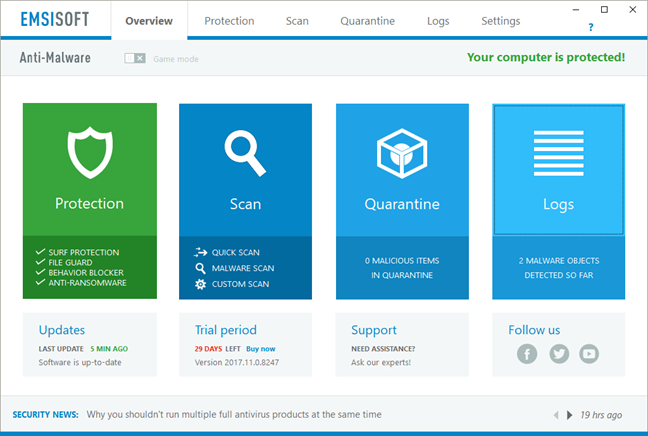Viewport: 648px width, 436px height.
Task: Go to the Quarantine tab
Action: click(x=367, y=21)
